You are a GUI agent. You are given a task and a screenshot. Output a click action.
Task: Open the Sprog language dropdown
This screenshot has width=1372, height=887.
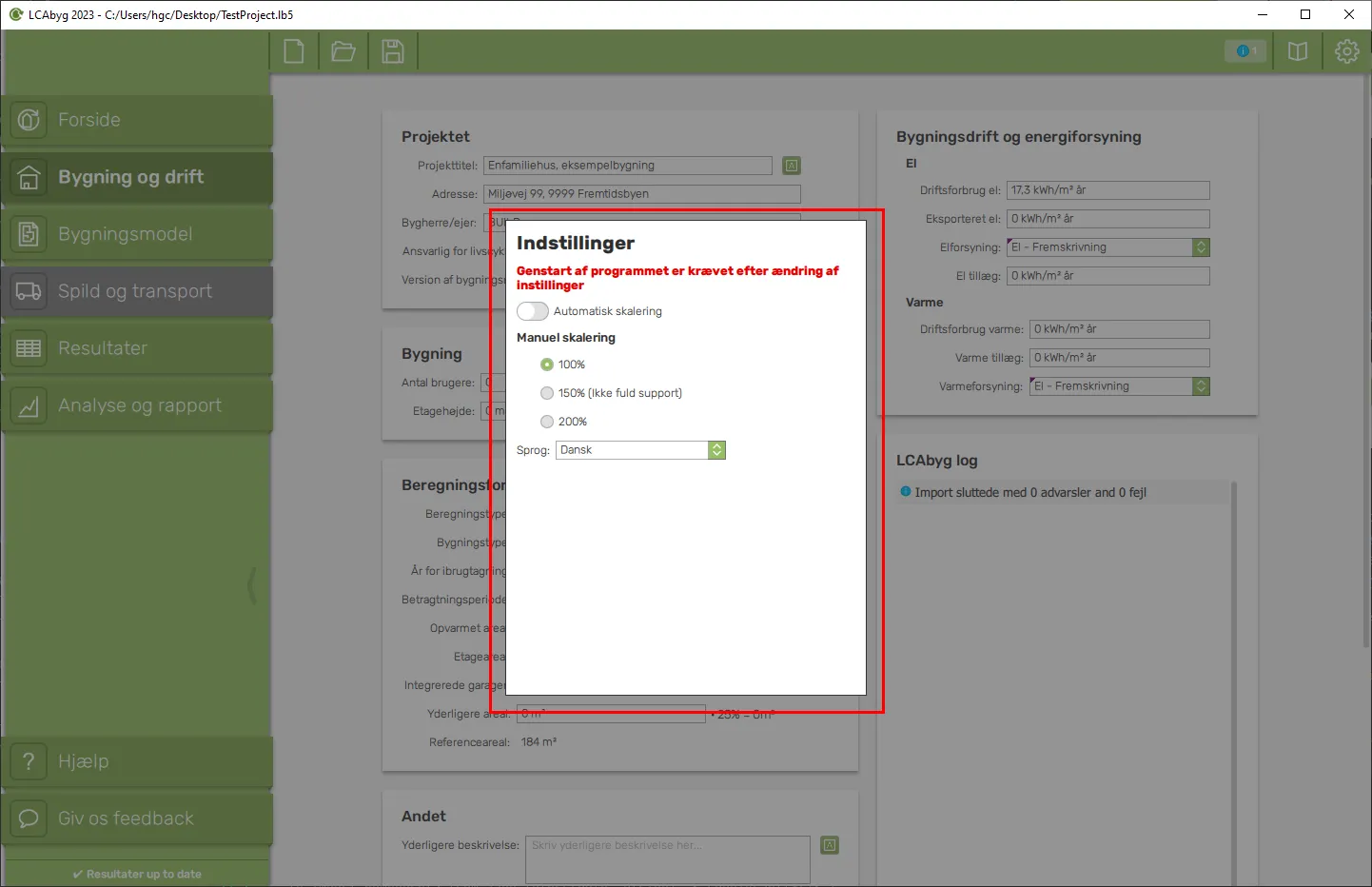640,450
